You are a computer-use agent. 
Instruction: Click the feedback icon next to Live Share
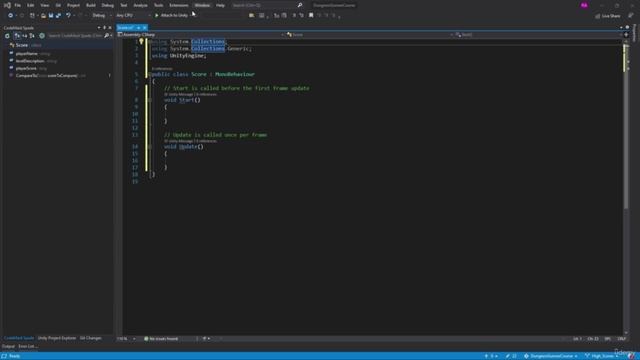coord(631,16)
